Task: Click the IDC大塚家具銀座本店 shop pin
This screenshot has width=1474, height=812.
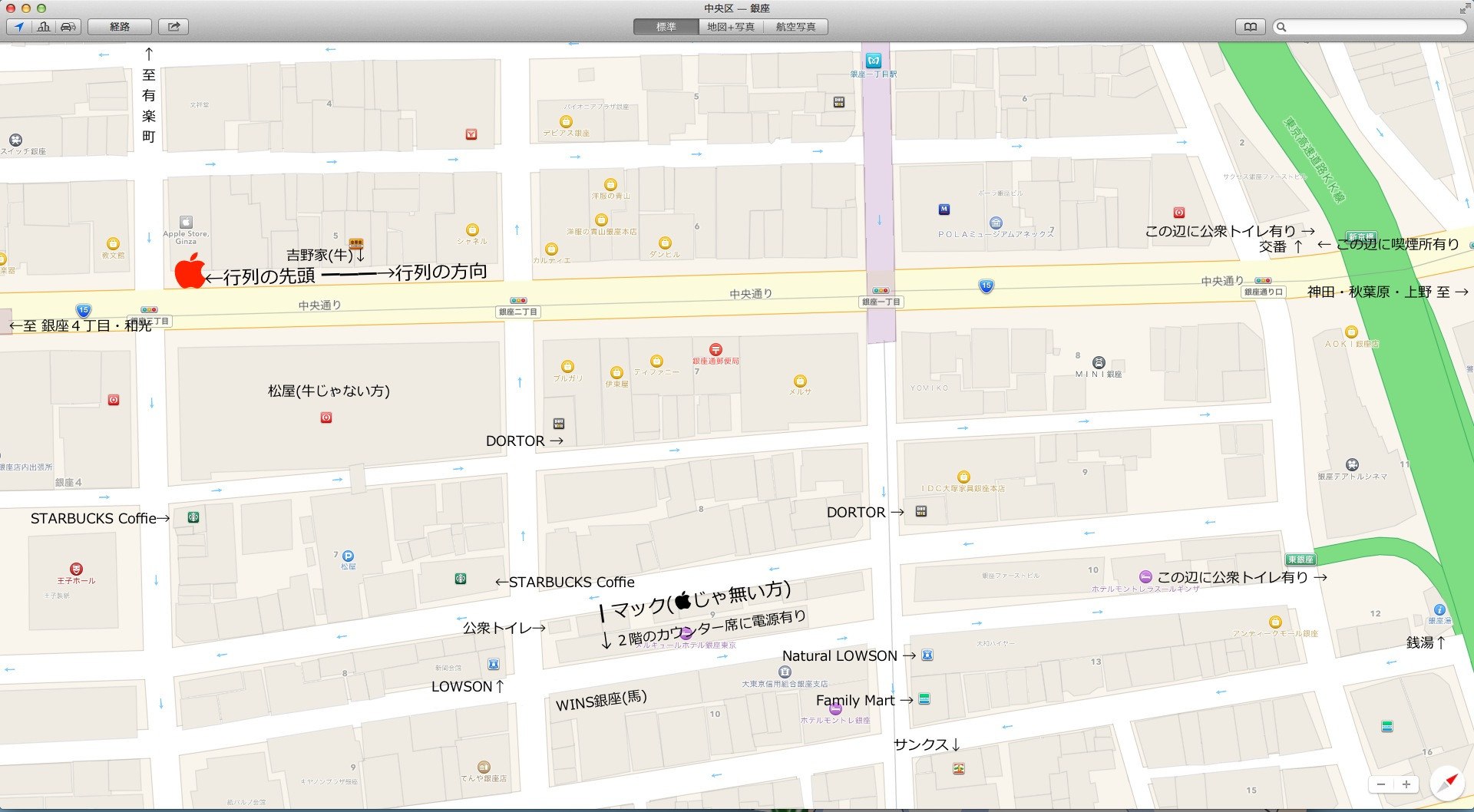Action: click(x=963, y=477)
